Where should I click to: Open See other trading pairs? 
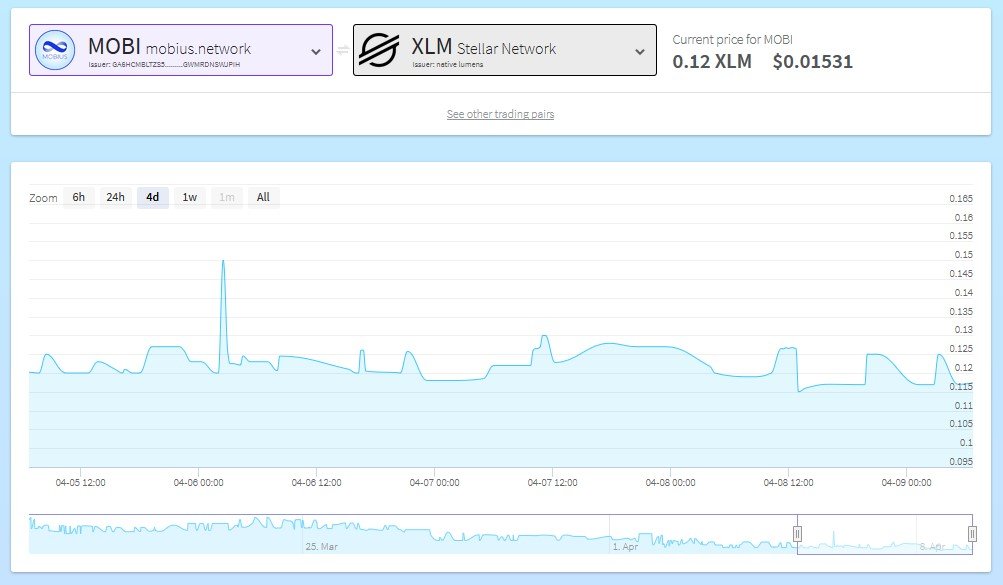500,114
